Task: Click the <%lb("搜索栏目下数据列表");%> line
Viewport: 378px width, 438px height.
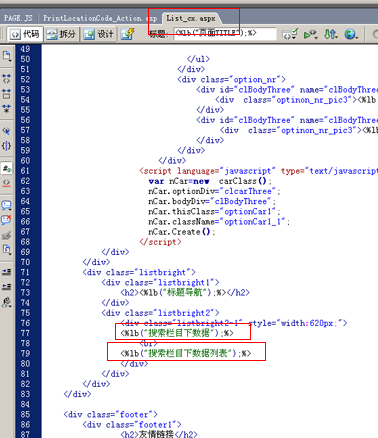Action: [186, 353]
